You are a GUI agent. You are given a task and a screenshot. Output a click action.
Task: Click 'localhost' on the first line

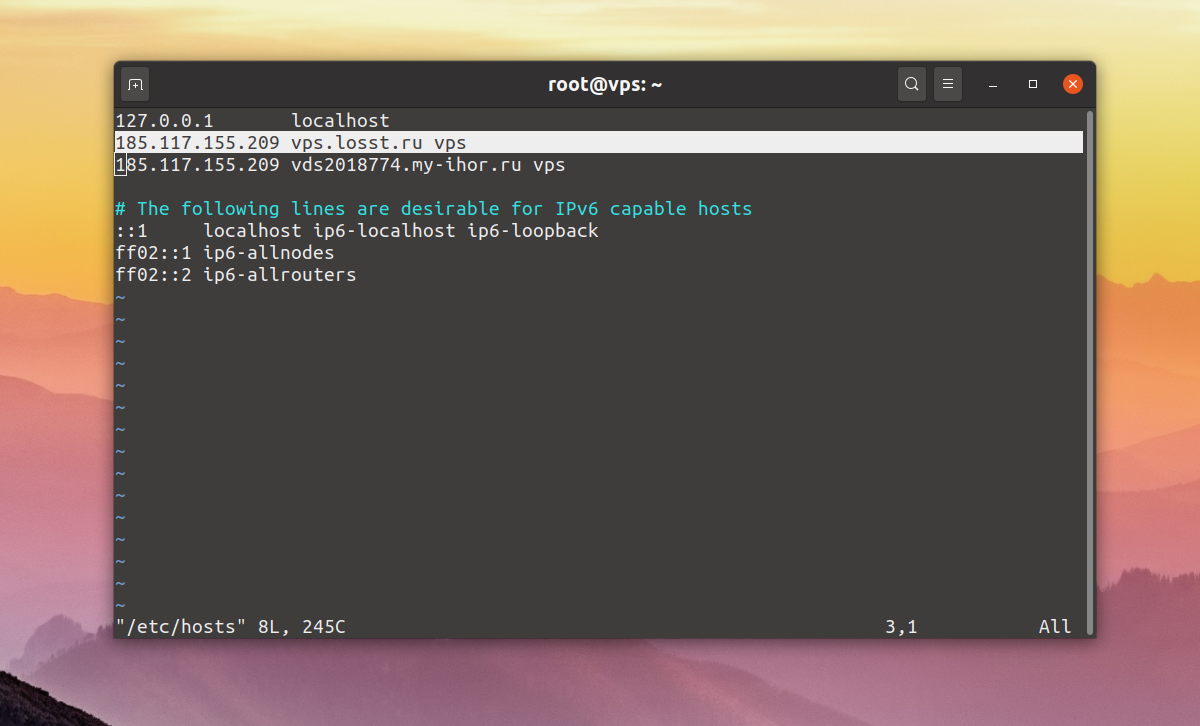pos(340,120)
